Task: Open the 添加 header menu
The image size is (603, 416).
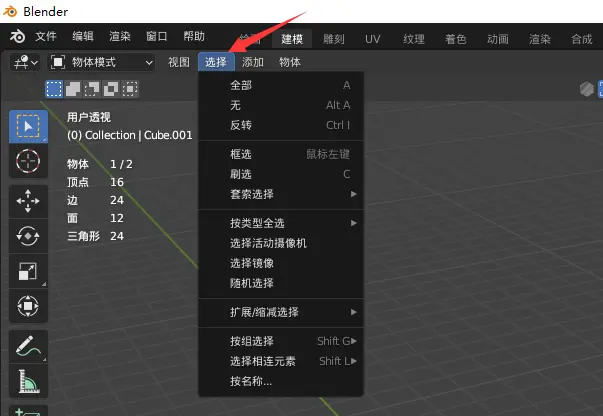Action: point(253,62)
